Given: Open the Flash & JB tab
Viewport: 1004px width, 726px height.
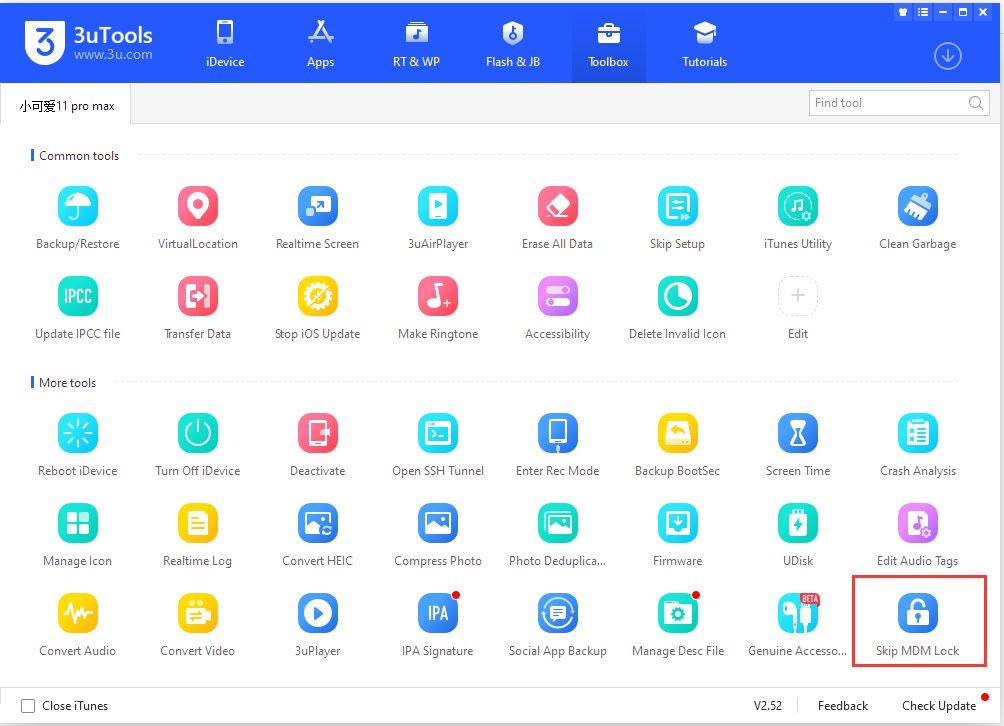Looking at the screenshot, I should (x=513, y=44).
